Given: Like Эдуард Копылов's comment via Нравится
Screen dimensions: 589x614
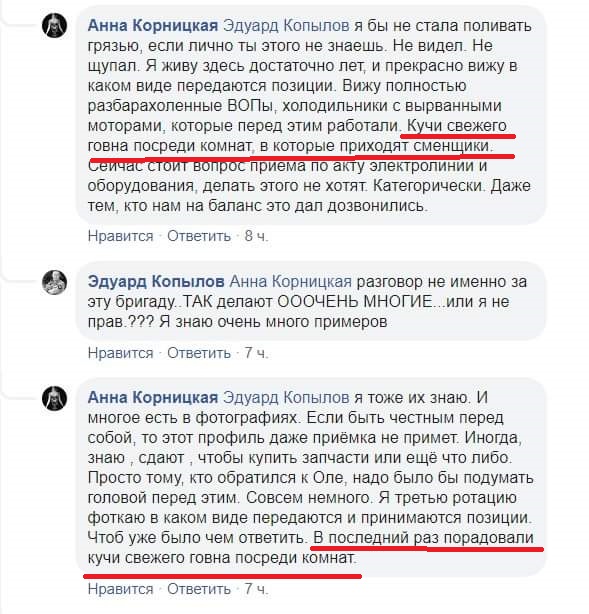Looking at the screenshot, I should pos(121,353).
